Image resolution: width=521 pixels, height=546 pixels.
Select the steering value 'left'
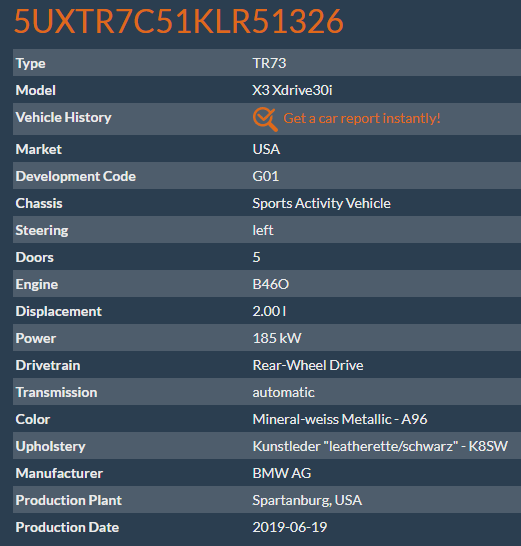pyautogui.click(x=263, y=230)
